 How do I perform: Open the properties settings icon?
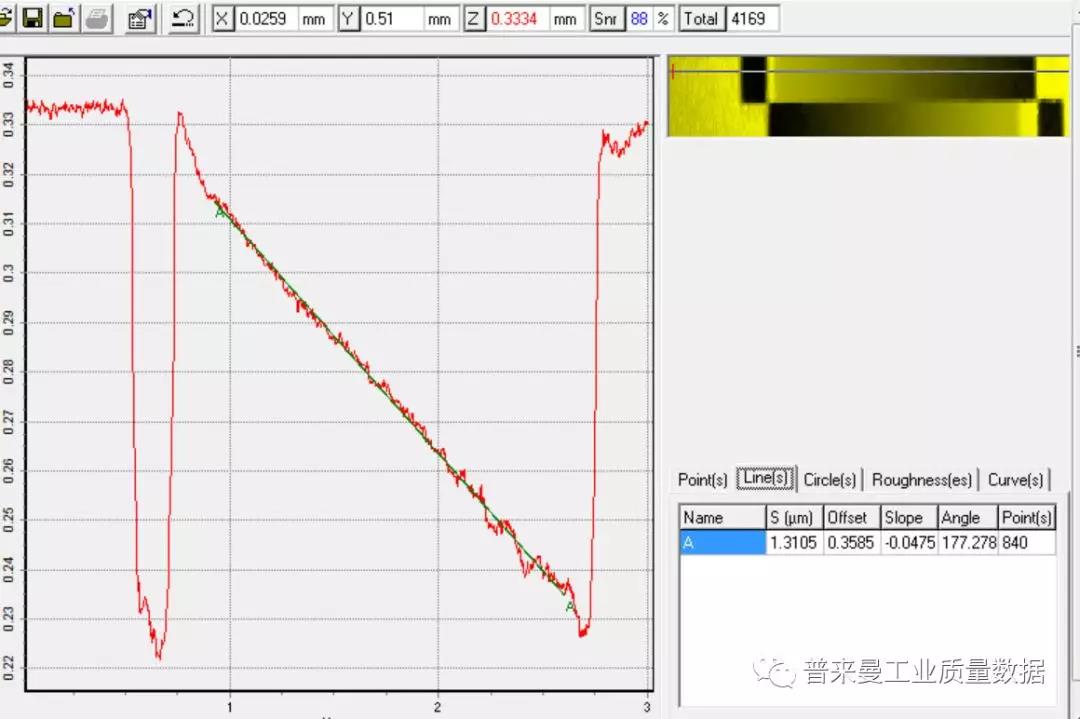(140, 18)
